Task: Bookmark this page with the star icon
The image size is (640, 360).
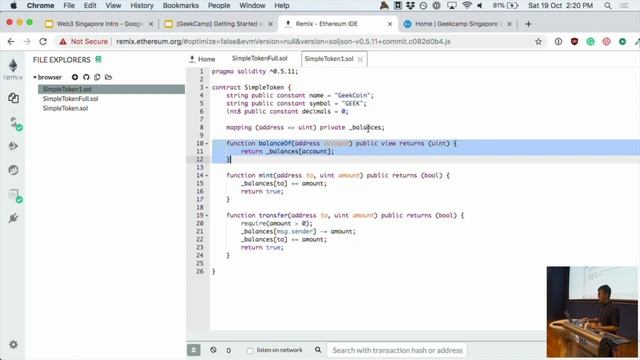Action: point(538,41)
